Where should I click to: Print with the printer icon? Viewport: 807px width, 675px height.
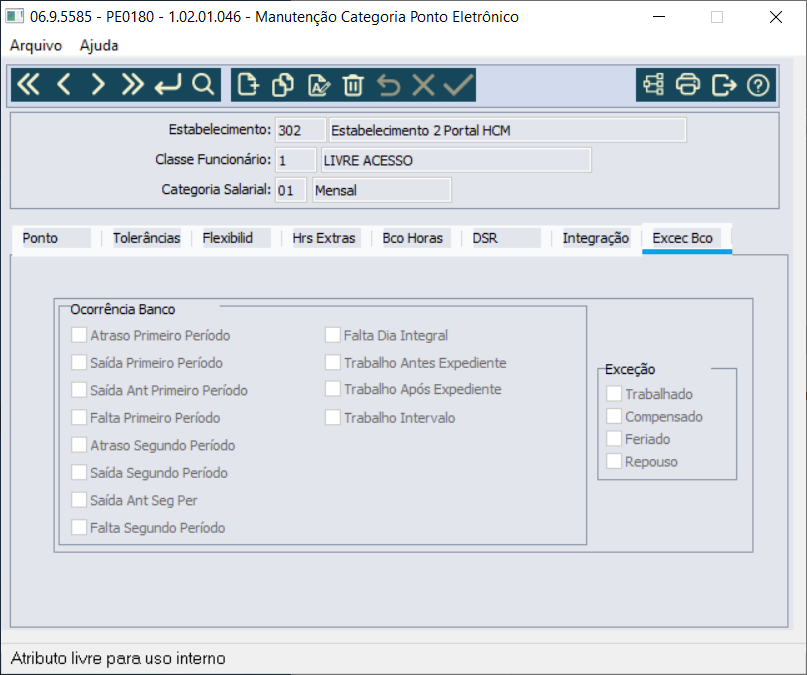tap(688, 84)
